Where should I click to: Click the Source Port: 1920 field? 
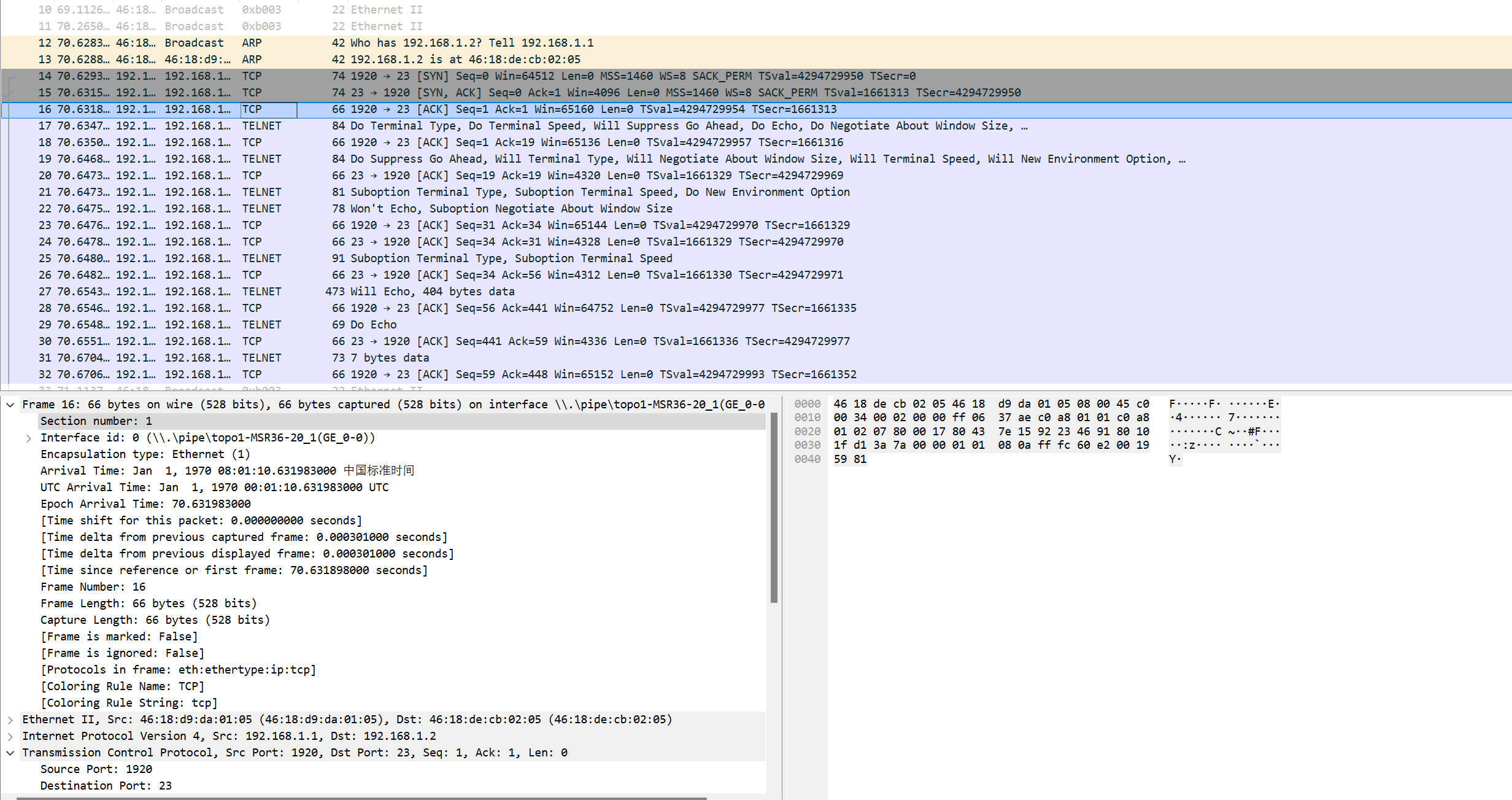tap(96, 769)
